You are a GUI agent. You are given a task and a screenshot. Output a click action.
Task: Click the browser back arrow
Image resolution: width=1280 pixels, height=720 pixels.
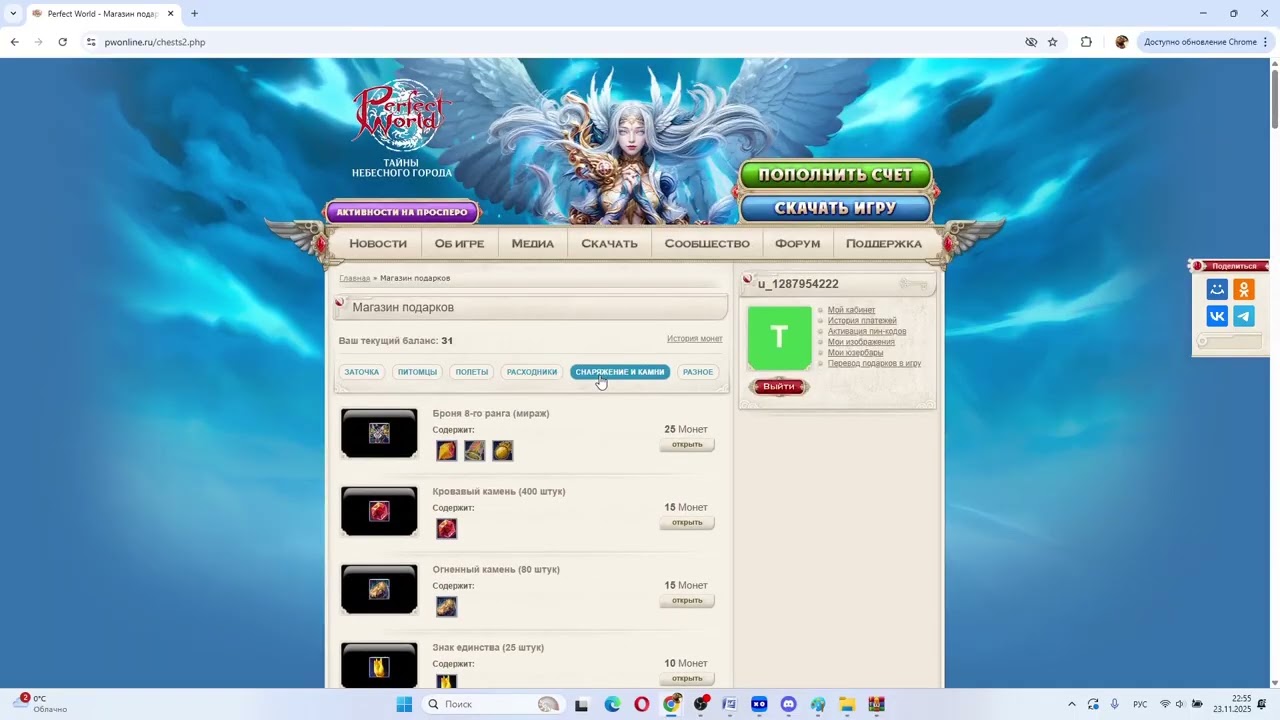click(x=14, y=42)
